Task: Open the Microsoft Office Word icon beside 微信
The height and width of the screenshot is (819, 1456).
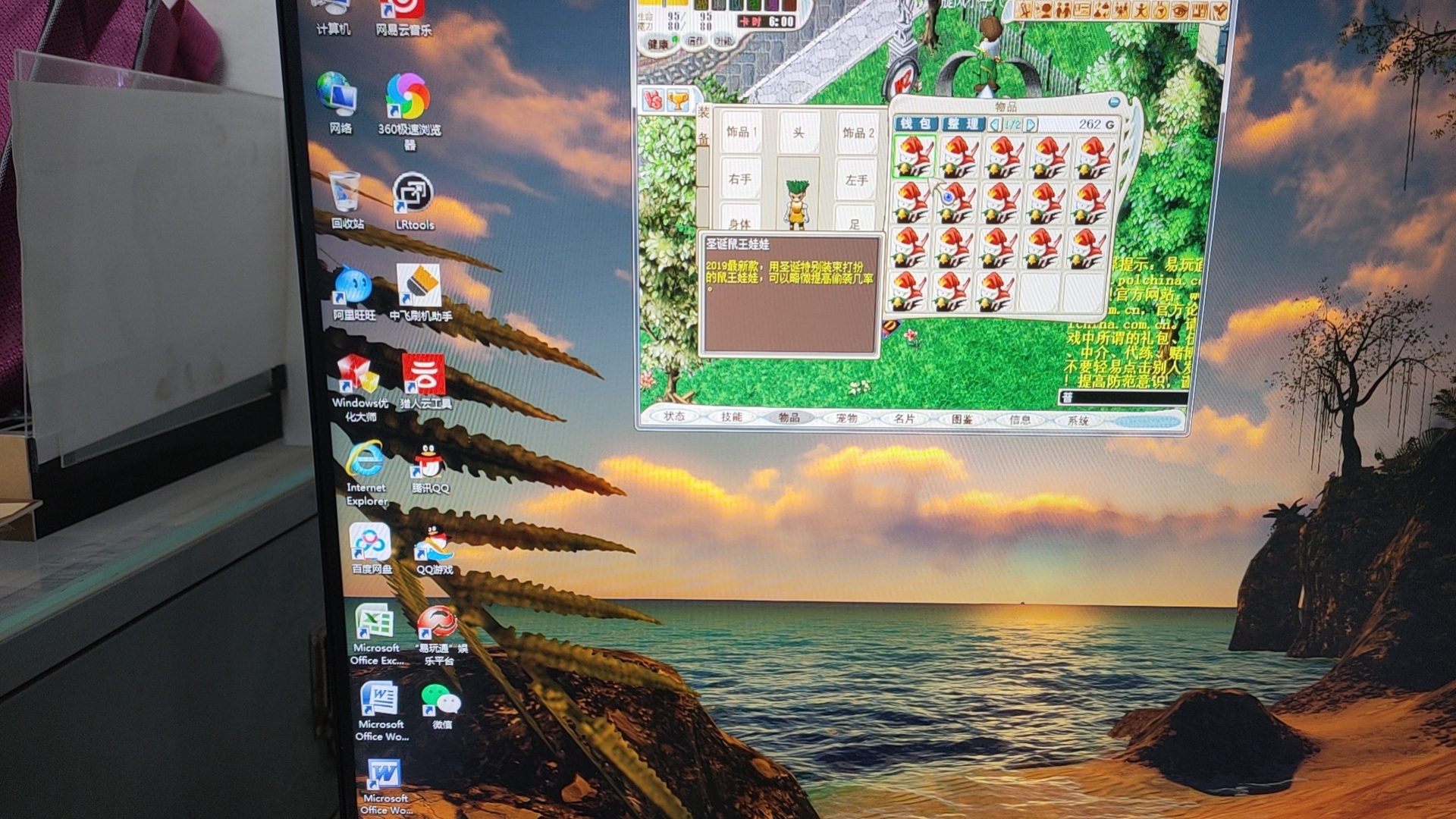Action: click(x=381, y=711)
